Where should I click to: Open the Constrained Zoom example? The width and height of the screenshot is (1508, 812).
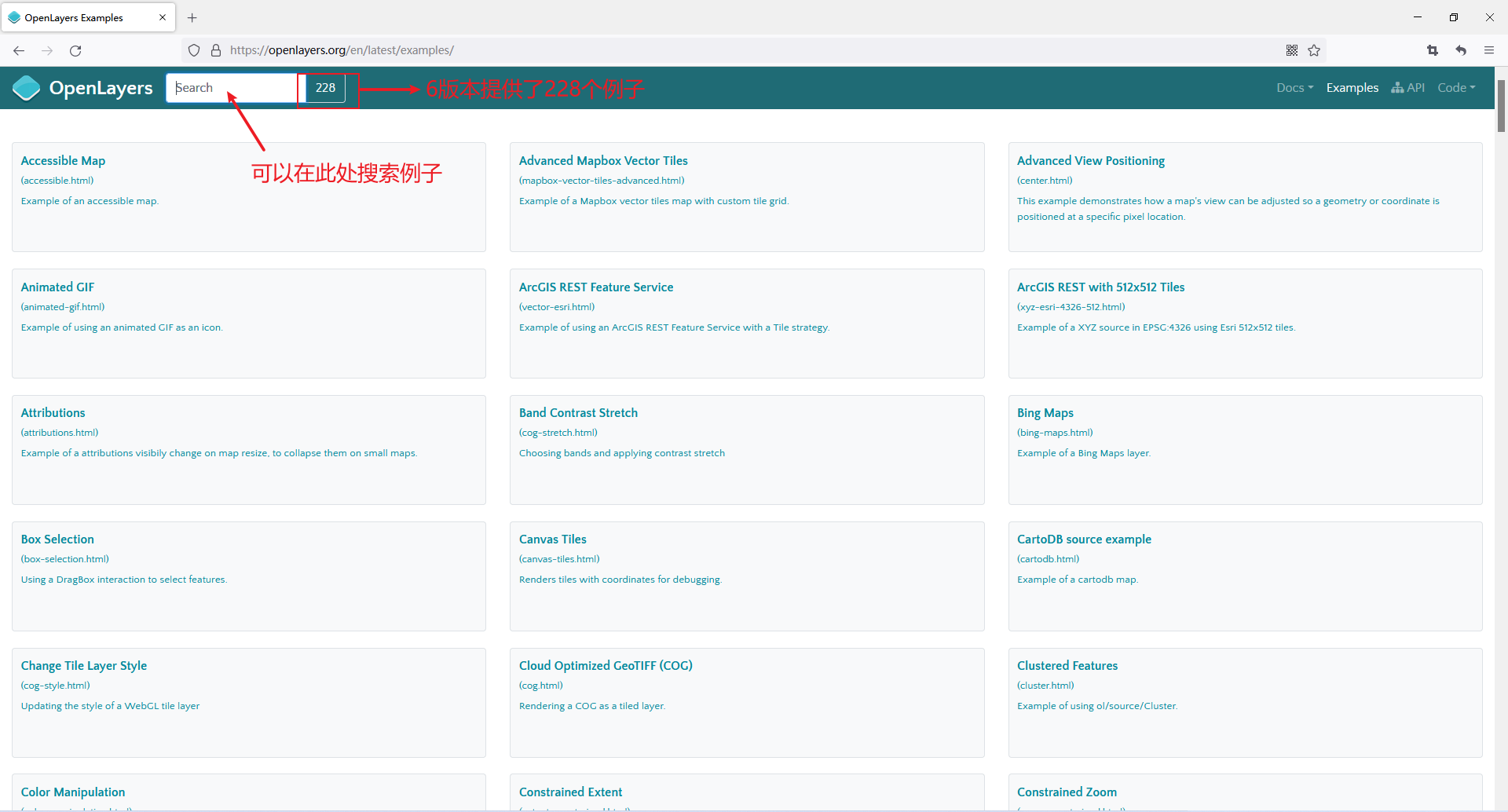[x=1067, y=792]
